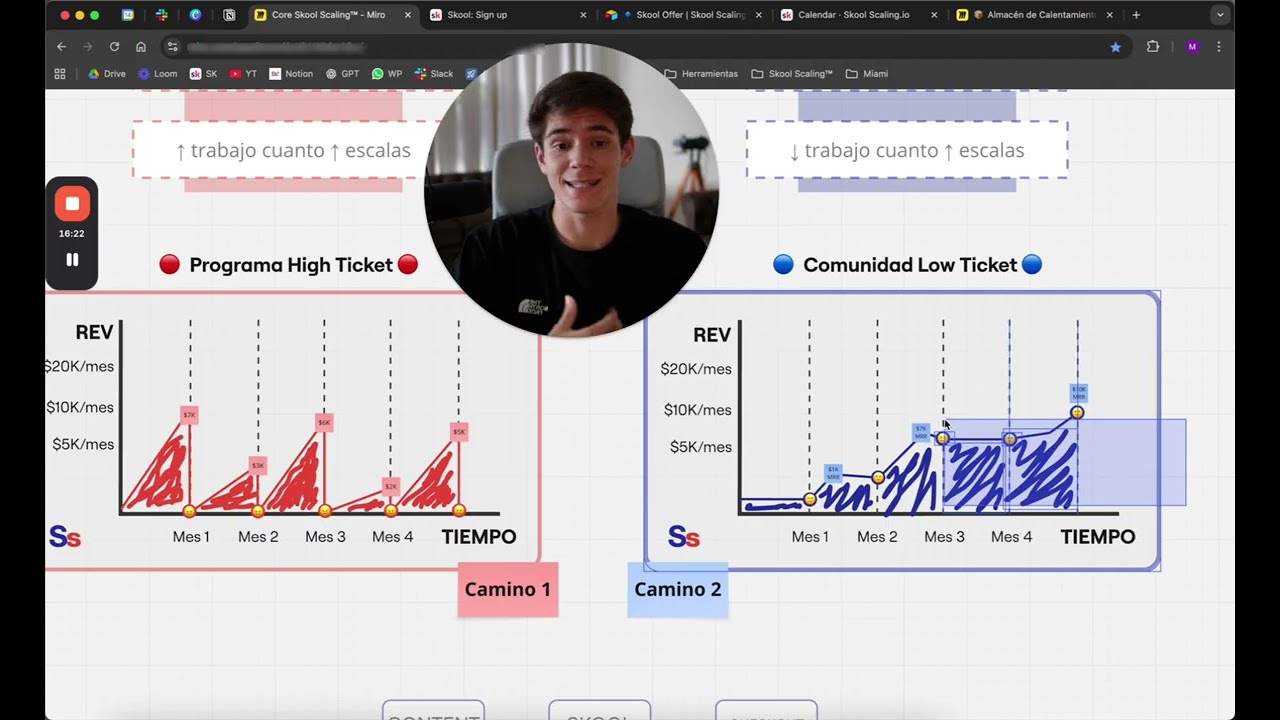This screenshot has width=1280, height=720.
Task: Expand the Herramientas bookmarks folder
Action: [701, 74]
